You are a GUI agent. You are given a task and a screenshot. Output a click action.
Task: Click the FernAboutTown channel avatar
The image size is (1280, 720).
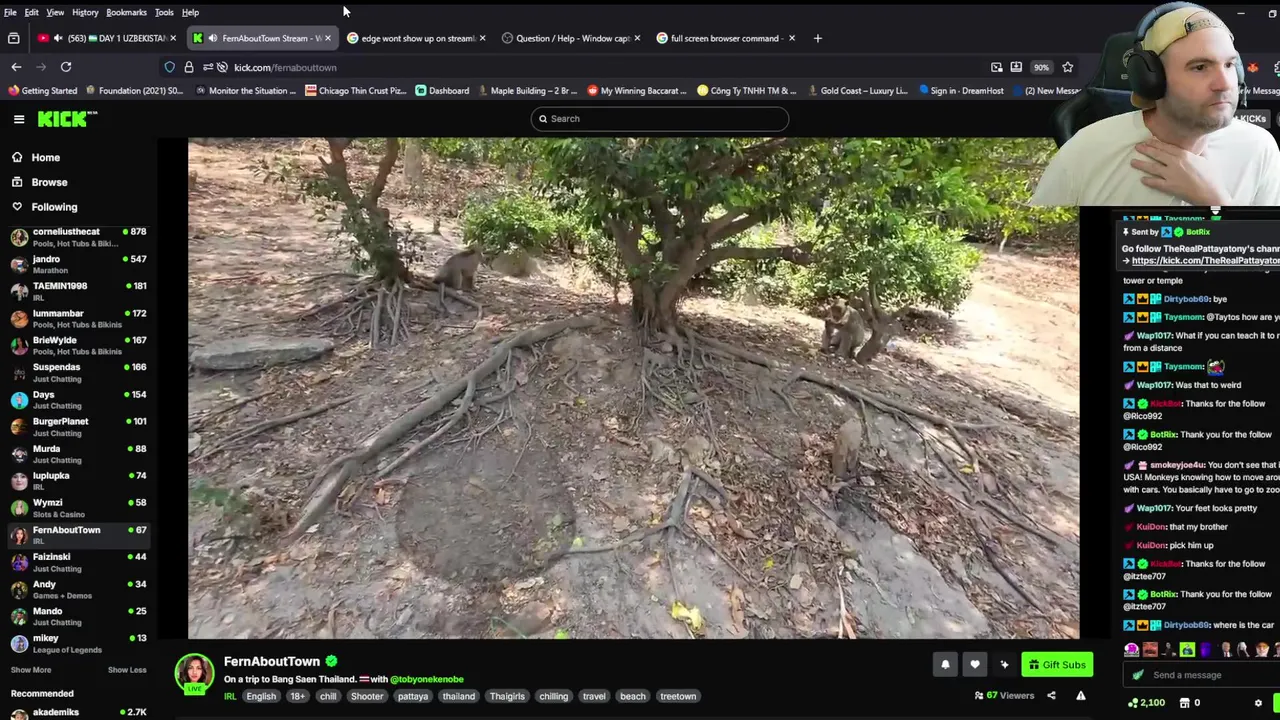(x=194, y=674)
